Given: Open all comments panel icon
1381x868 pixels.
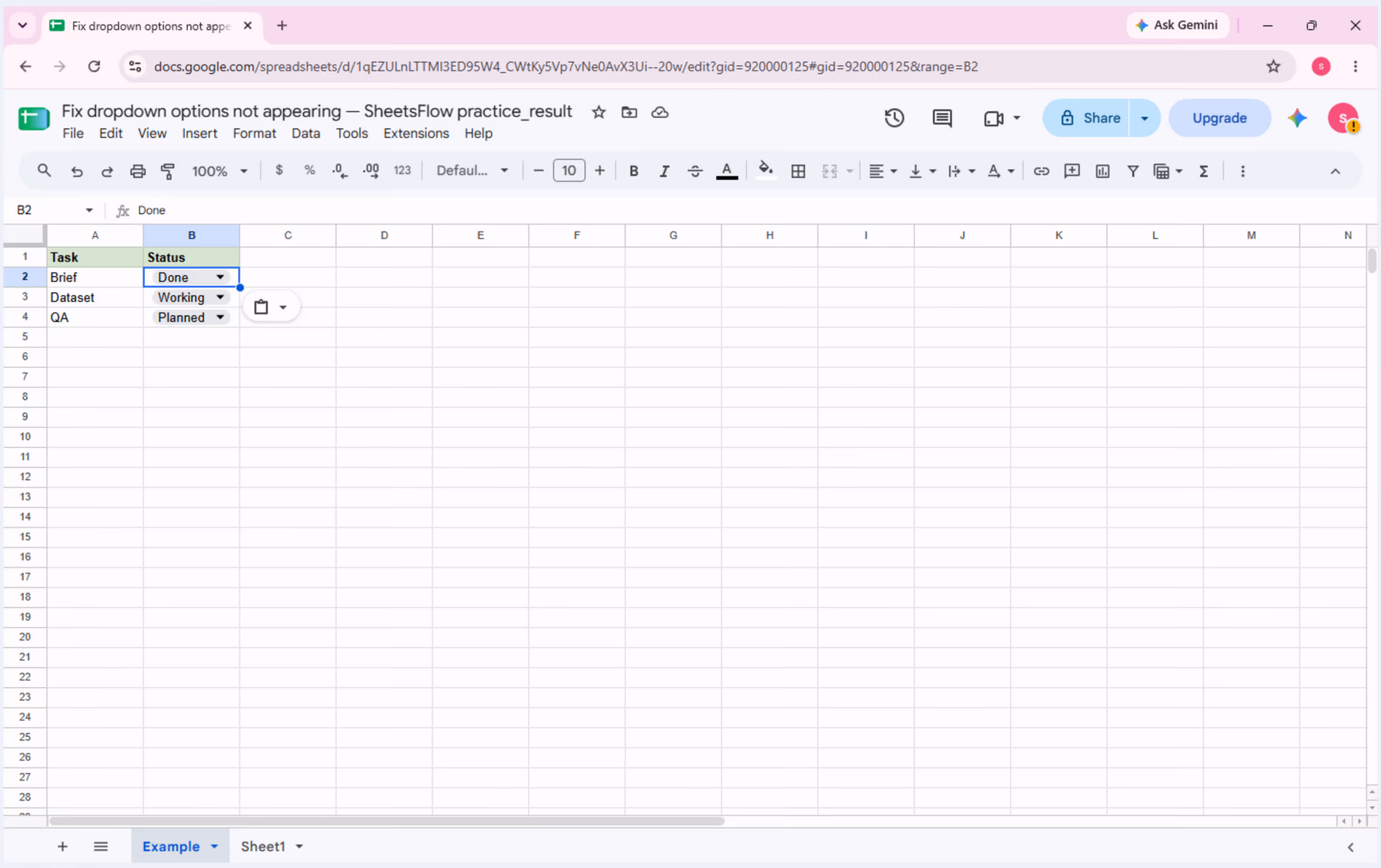Looking at the screenshot, I should point(942,118).
